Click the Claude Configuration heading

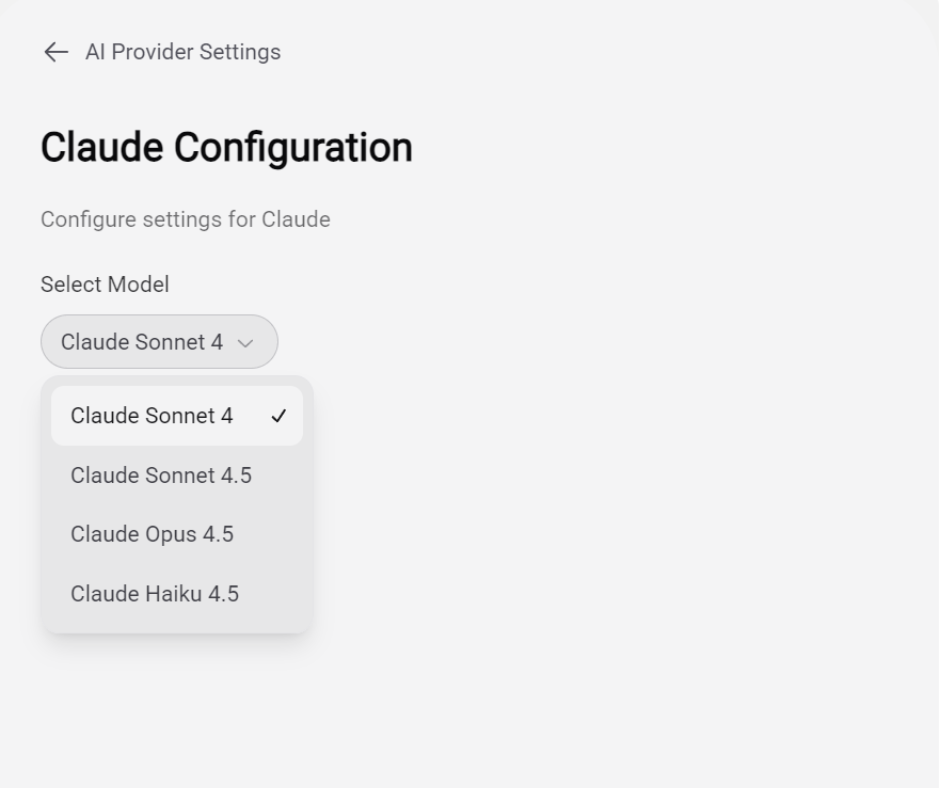[226, 148]
